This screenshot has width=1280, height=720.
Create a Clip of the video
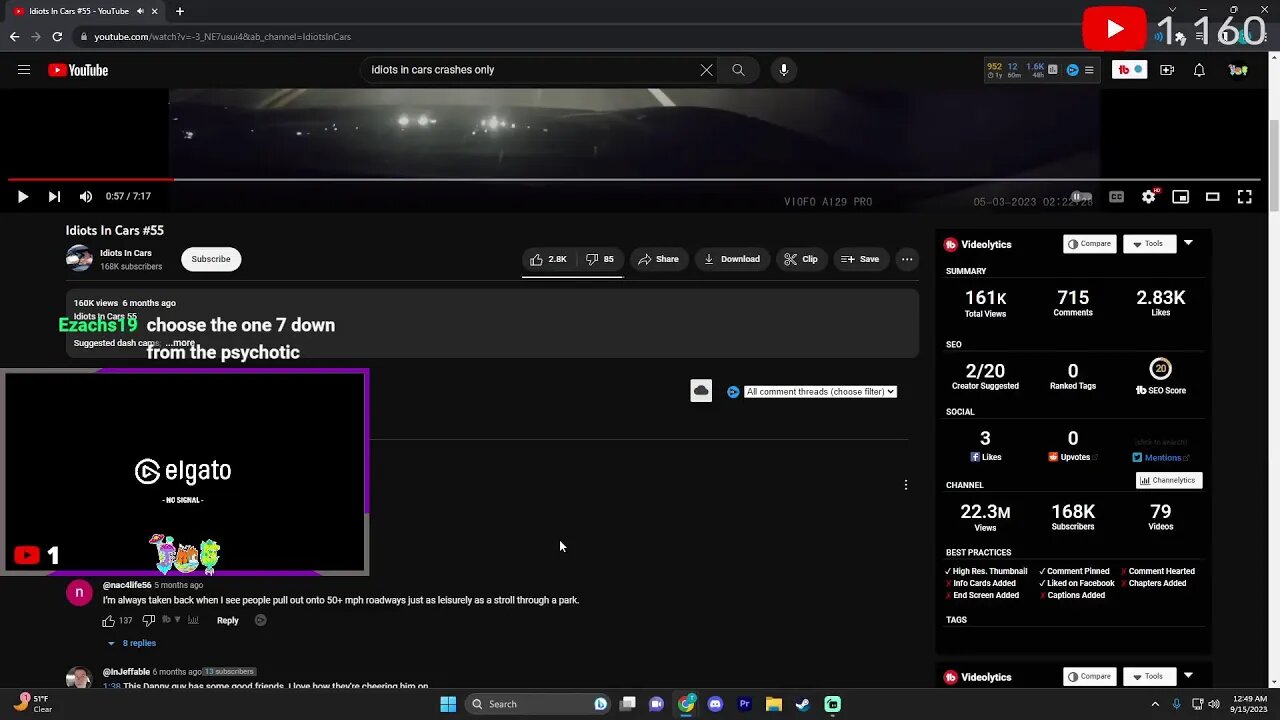[x=801, y=259]
